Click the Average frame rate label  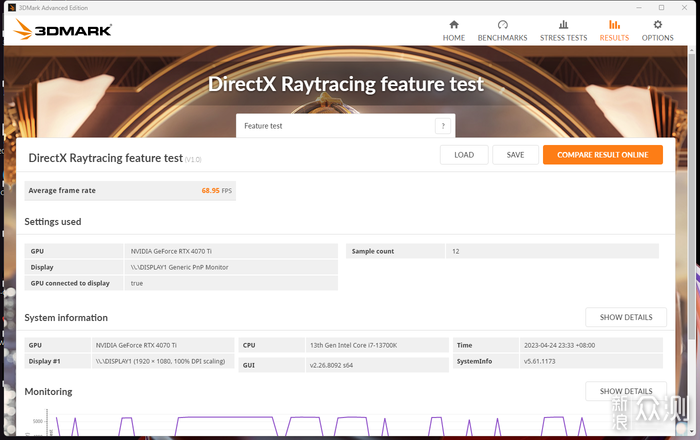(62, 191)
